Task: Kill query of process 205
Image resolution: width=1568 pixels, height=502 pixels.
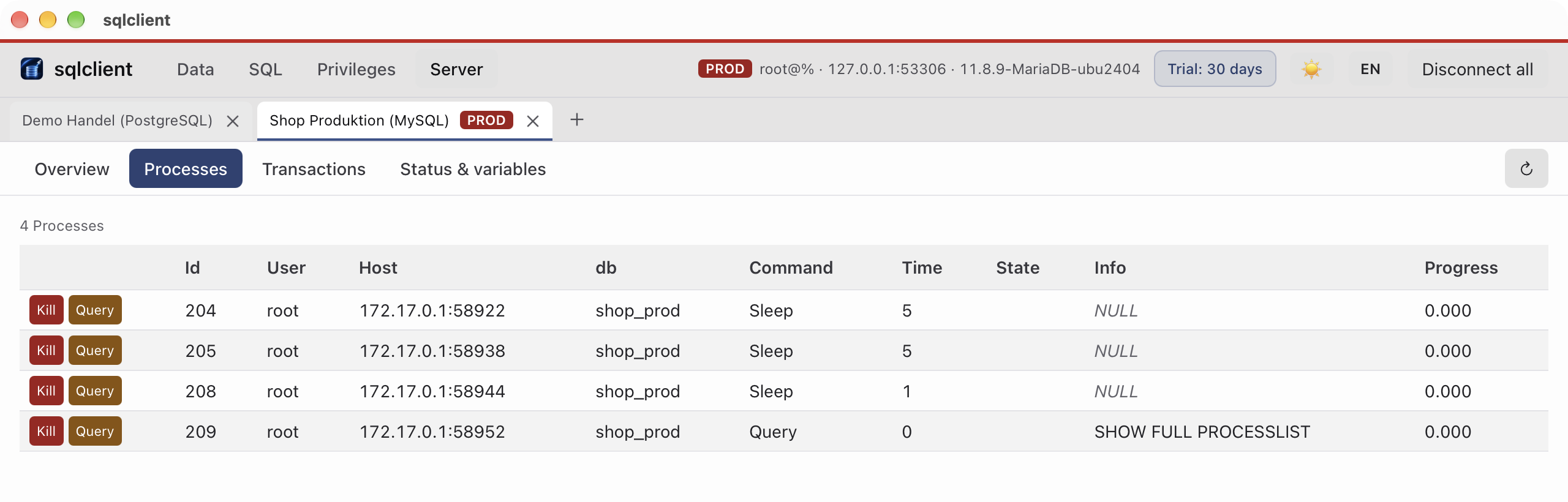Action: (95, 350)
